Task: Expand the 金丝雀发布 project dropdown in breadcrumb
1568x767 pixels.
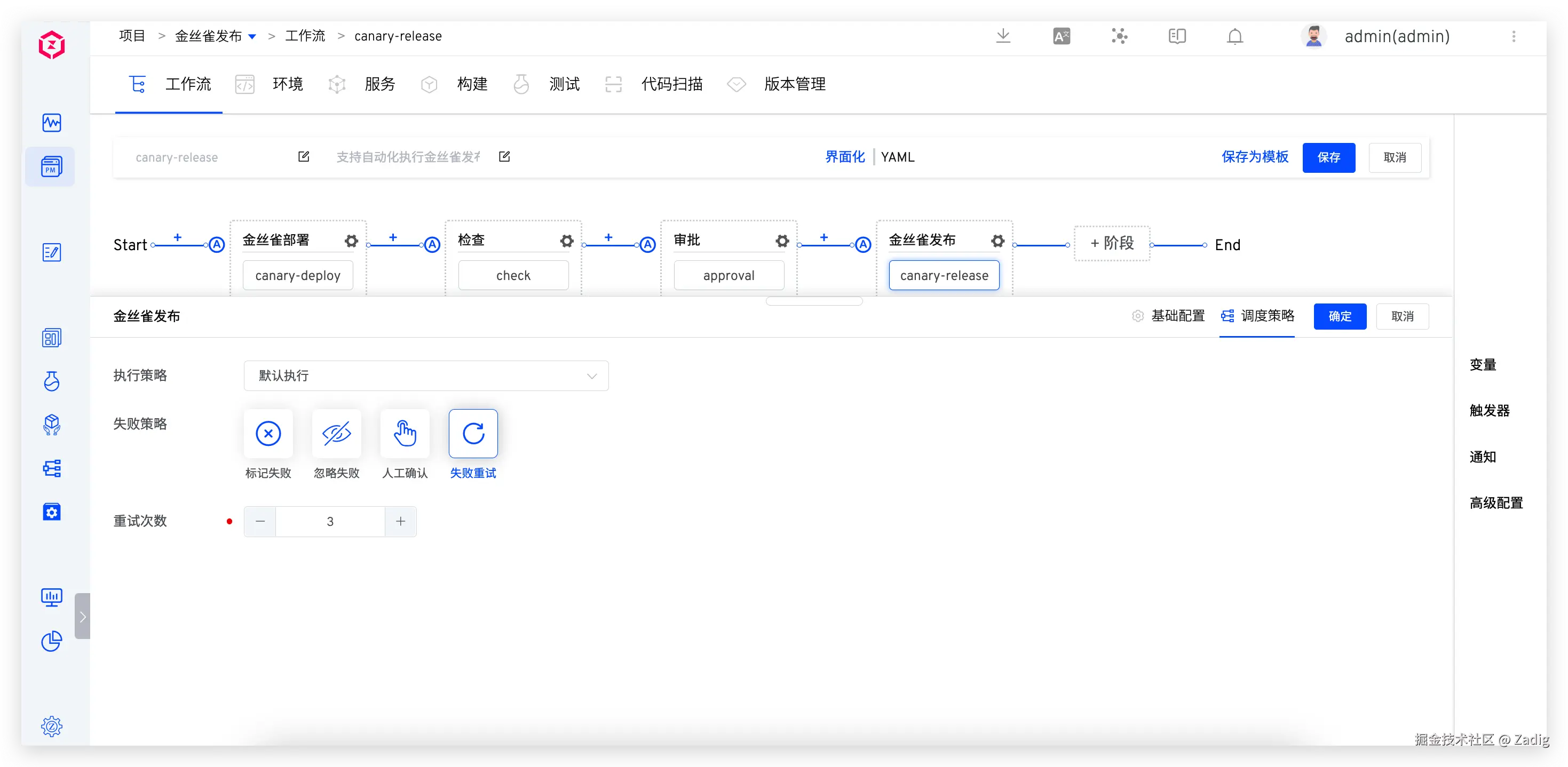Action: [252, 37]
